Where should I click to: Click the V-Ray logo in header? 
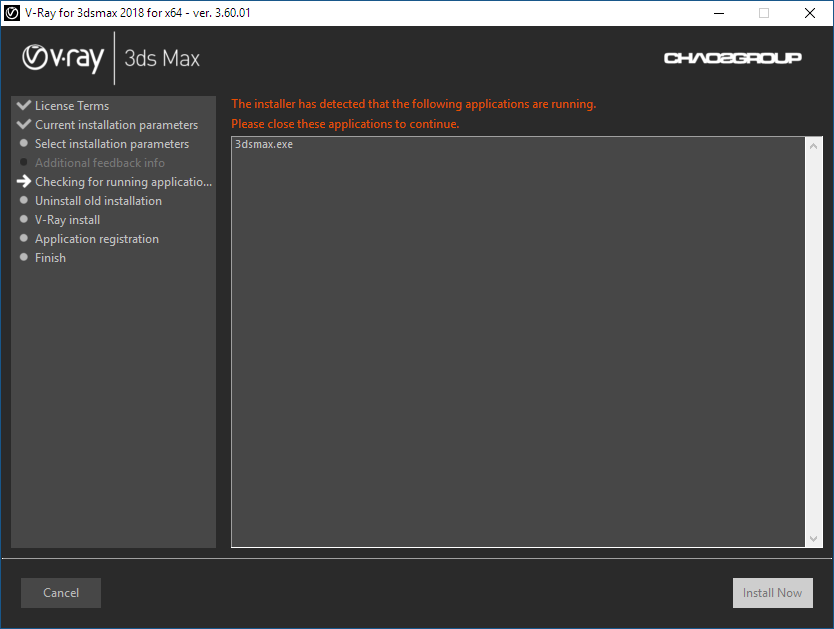63,58
